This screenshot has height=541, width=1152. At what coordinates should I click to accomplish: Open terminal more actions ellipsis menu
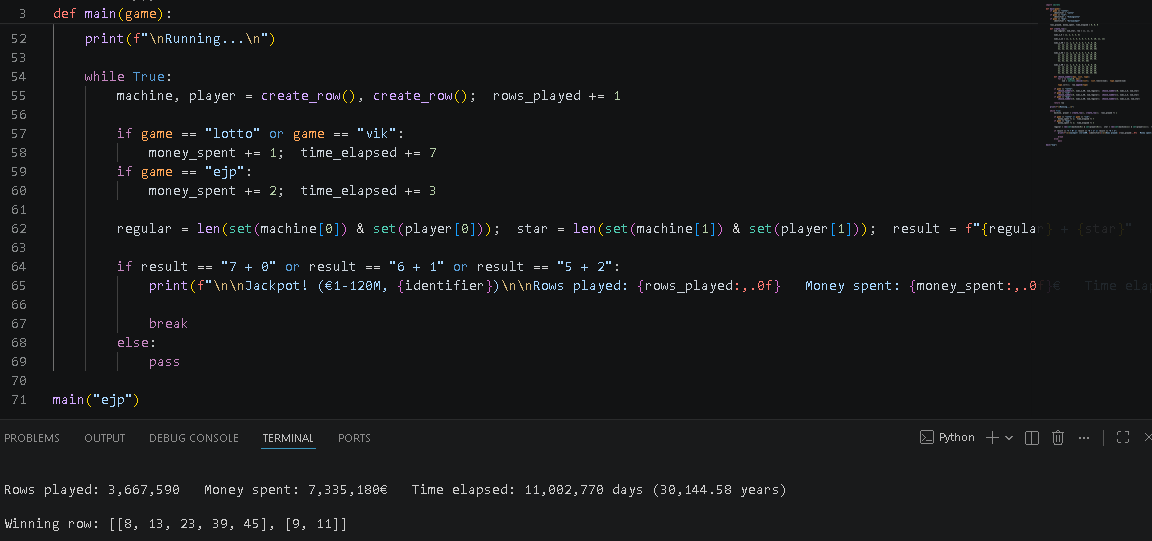pyautogui.click(x=1084, y=437)
